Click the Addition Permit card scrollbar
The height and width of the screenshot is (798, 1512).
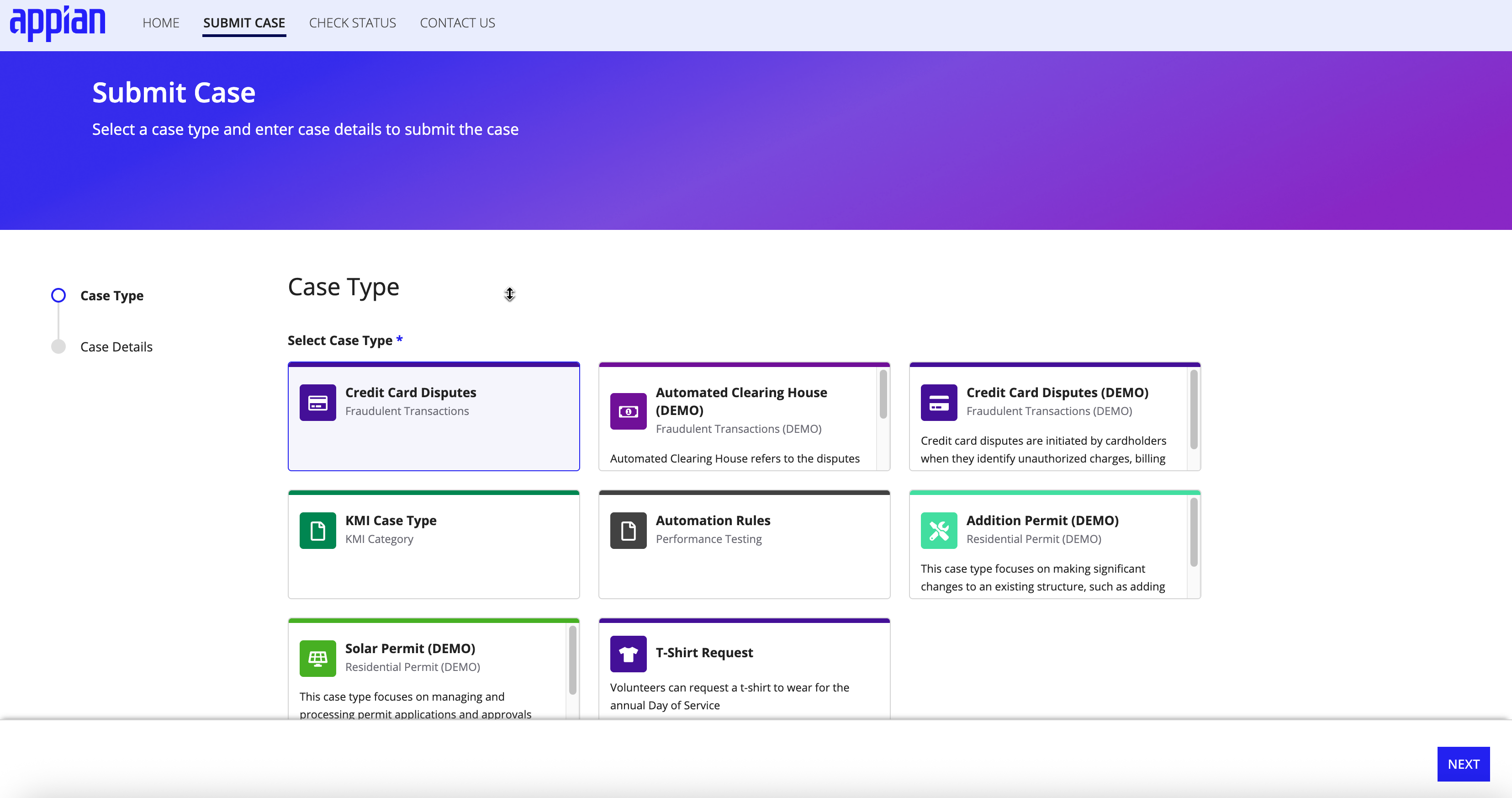coord(1193,532)
